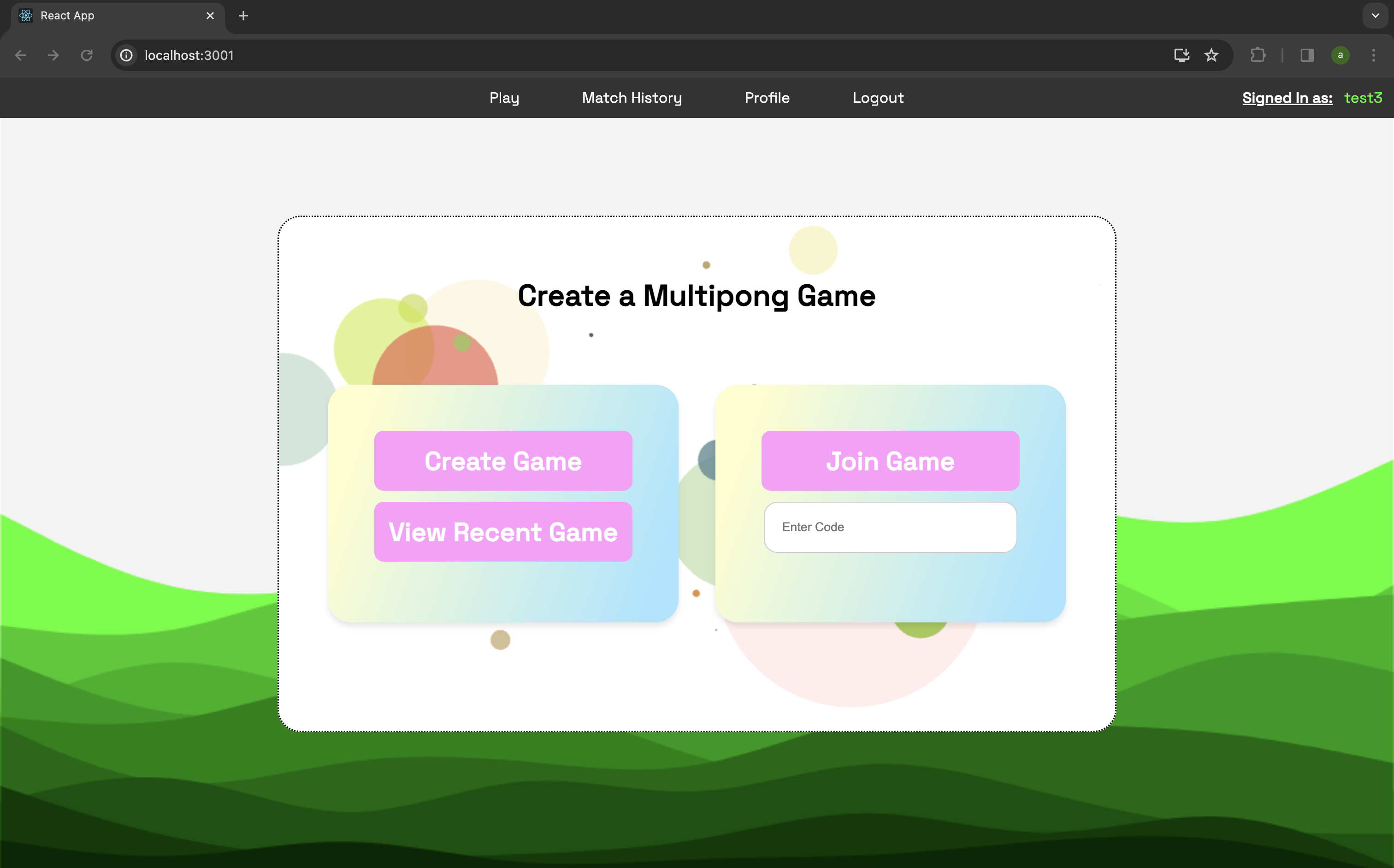Close the React App tab

pyautogui.click(x=210, y=16)
